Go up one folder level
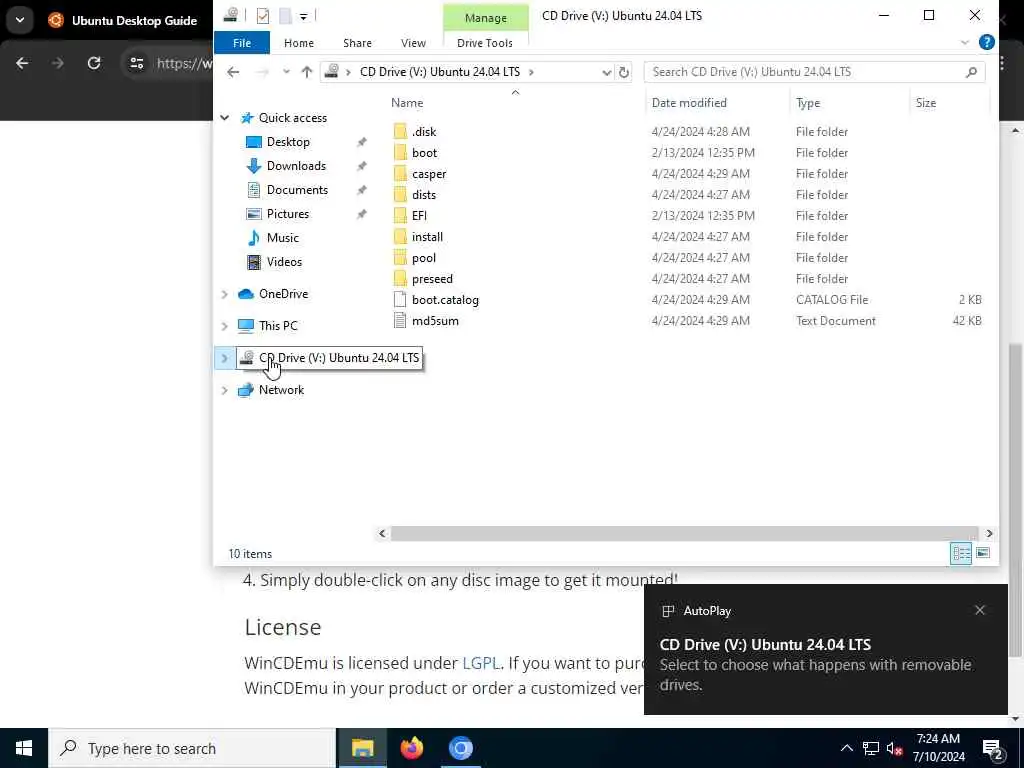 [307, 72]
